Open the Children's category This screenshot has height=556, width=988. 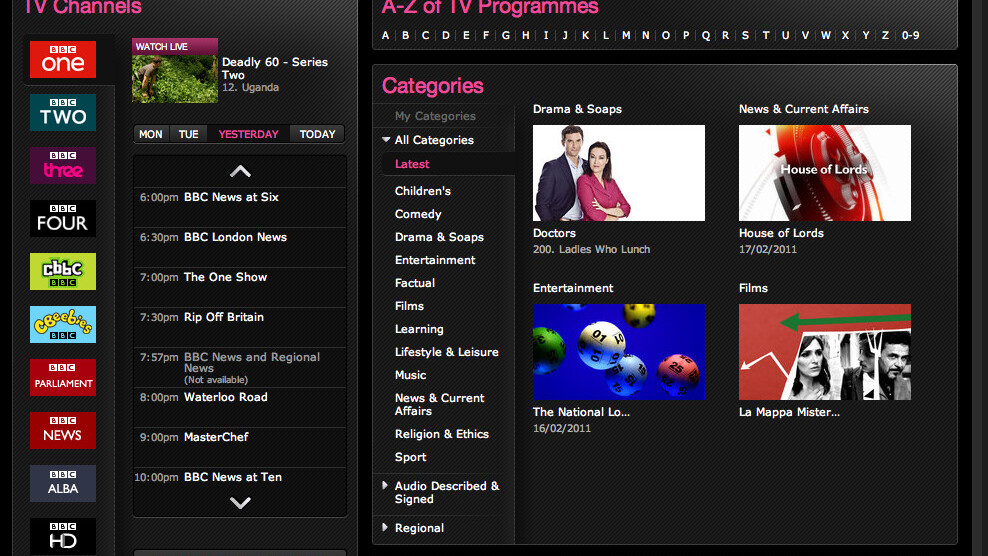(x=422, y=191)
